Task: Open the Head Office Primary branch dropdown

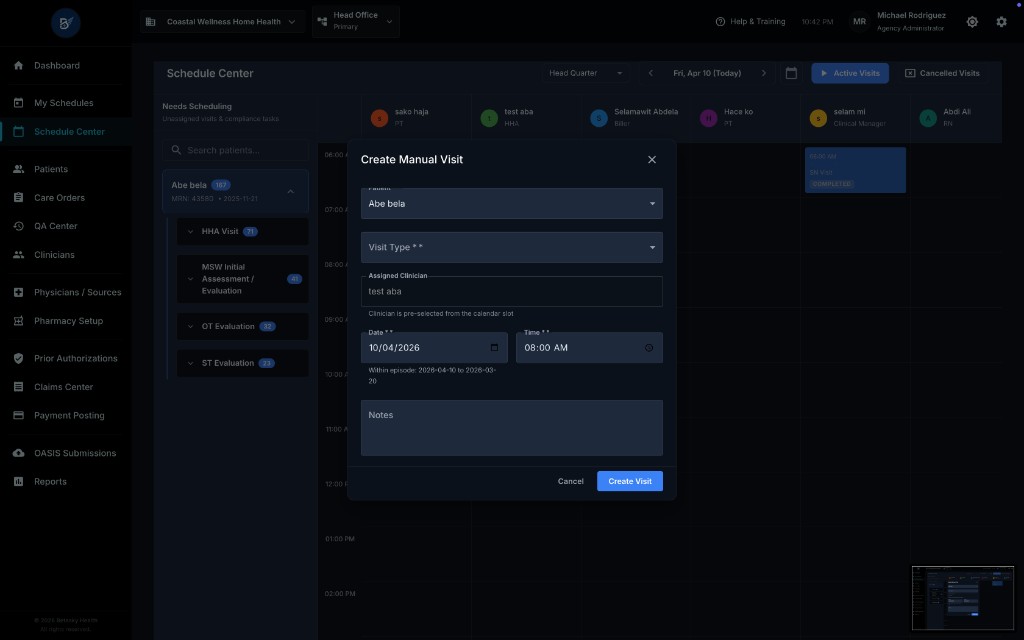Action: 356,21
